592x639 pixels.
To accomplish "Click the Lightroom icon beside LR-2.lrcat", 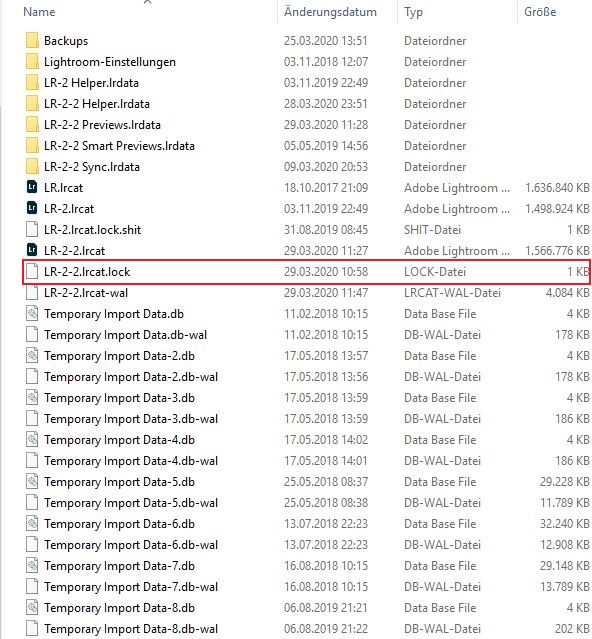I will click(x=32, y=208).
